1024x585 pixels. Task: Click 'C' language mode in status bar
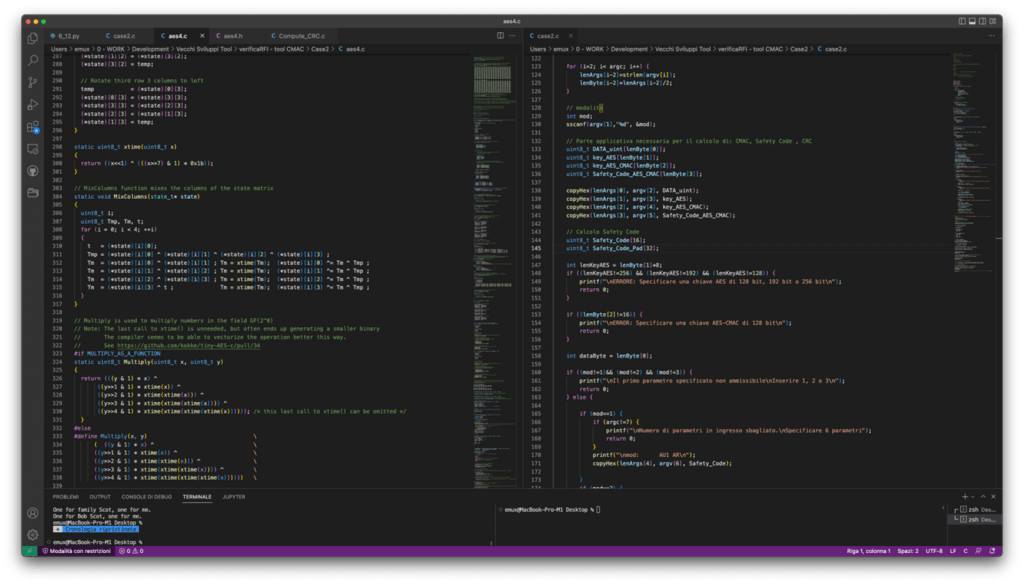[x=965, y=551]
